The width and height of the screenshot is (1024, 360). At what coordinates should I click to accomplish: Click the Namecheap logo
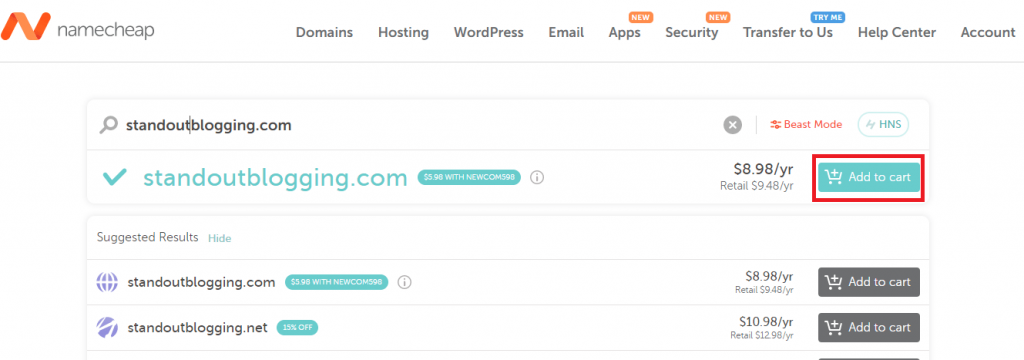(x=77, y=27)
